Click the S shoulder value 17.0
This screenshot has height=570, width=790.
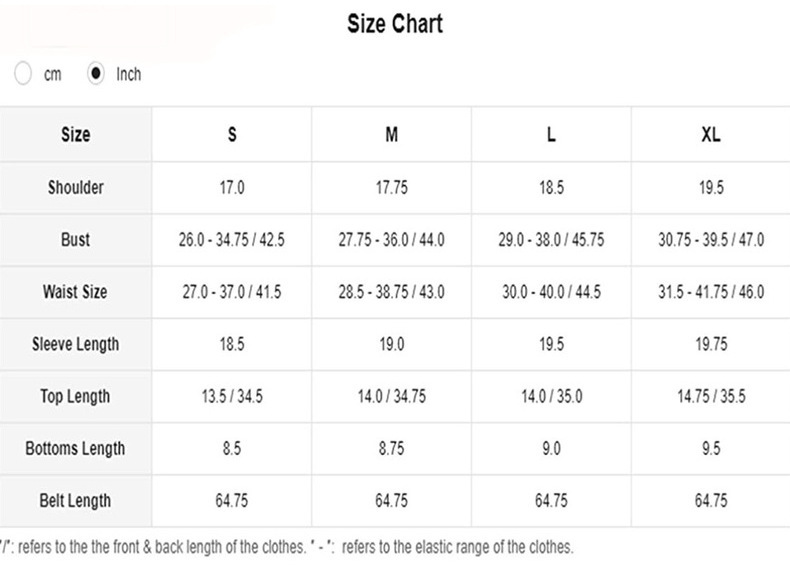(232, 188)
